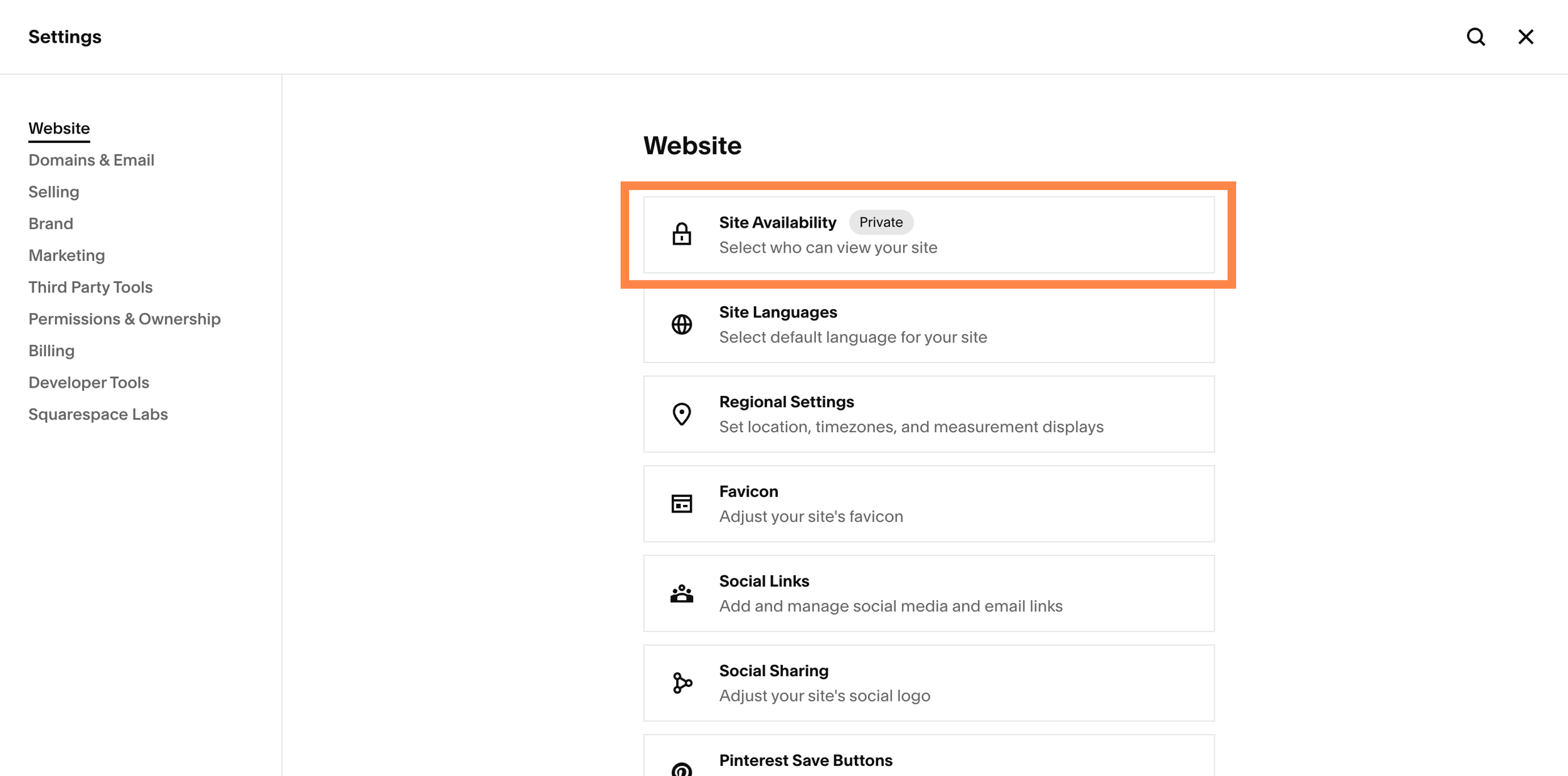
Task: Open Marketing settings
Action: [x=66, y=255]
